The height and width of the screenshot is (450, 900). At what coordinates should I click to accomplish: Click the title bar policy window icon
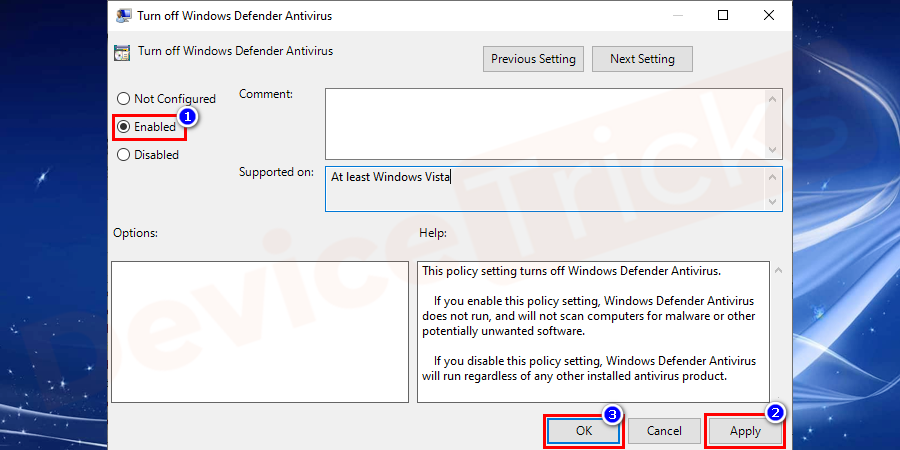(124, 15)
